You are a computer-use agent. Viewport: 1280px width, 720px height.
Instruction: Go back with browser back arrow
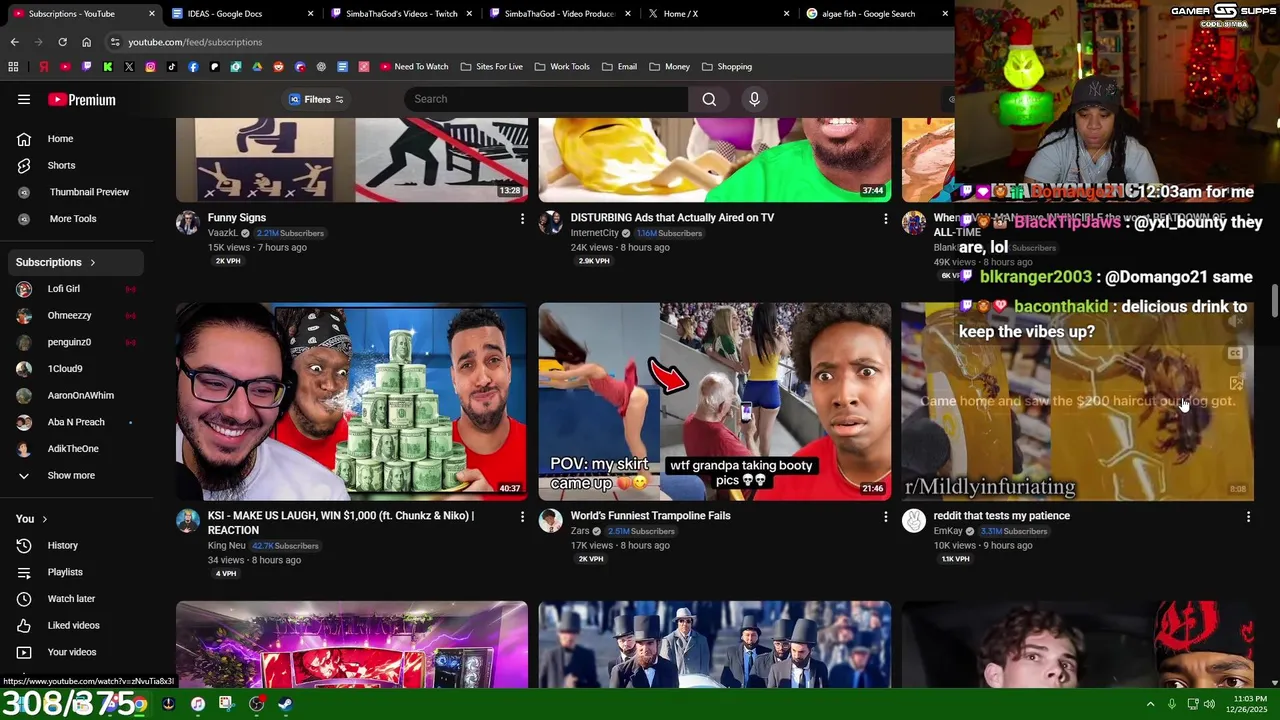click(14, 42)
